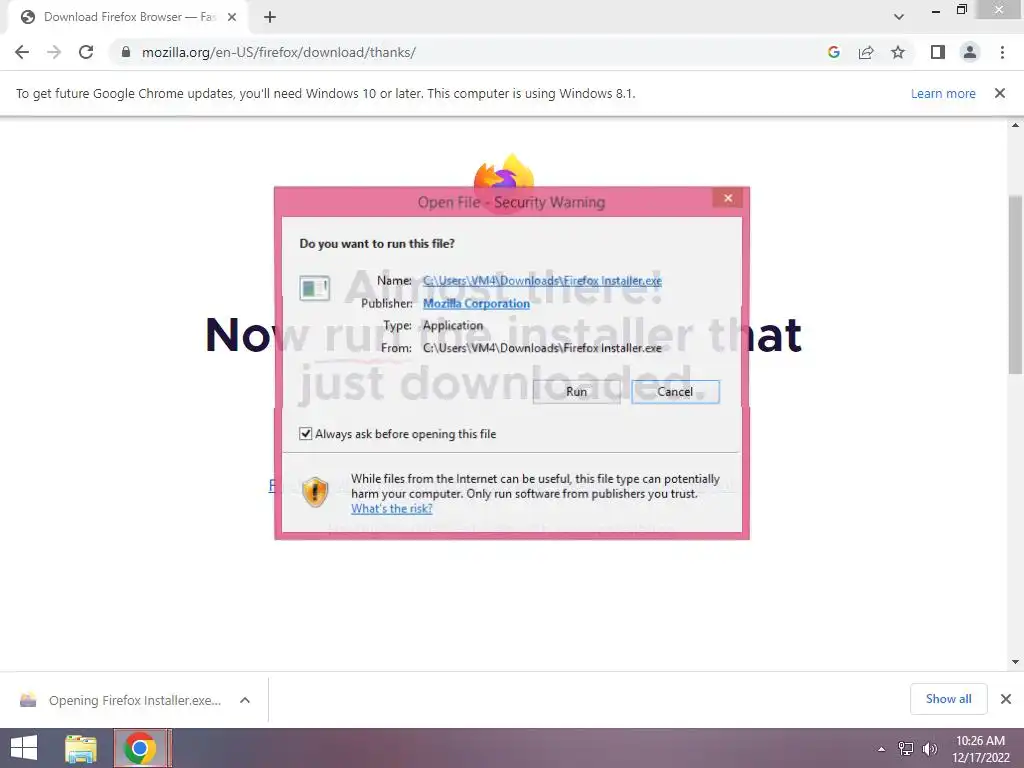Screen dimensions: 1024x768
Task: Open a new tab with the plus button
Action: (270, 17)
